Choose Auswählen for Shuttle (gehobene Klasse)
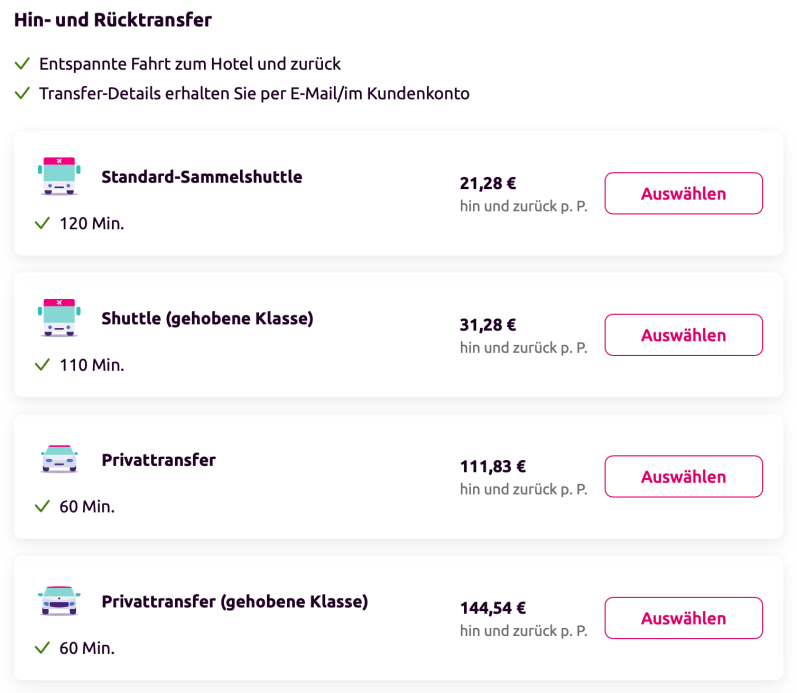 (x=684, y=335)
